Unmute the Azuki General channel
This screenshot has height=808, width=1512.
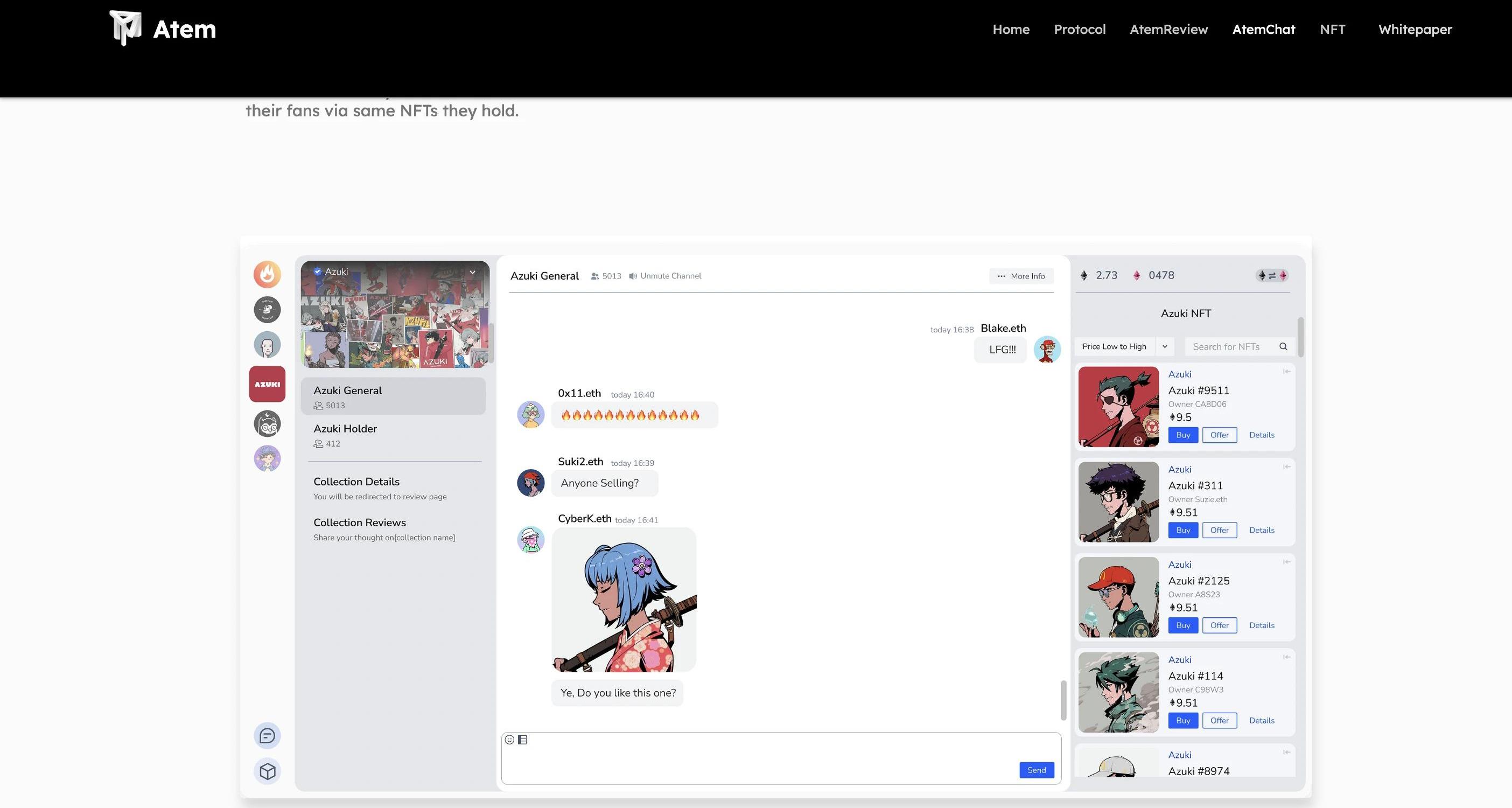[665, 276]
